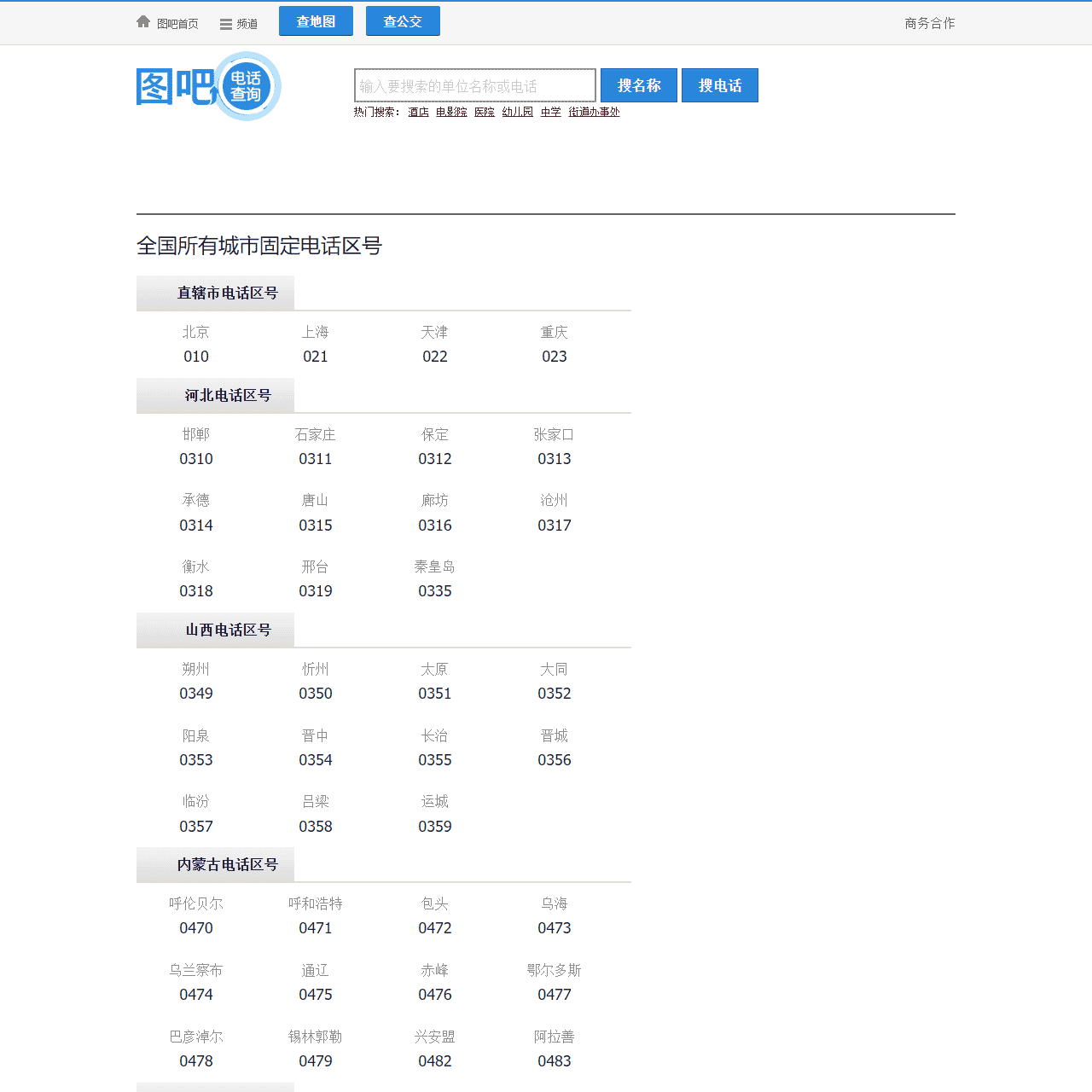Click the circular 电话查询 logo badge

pos(247,86)
